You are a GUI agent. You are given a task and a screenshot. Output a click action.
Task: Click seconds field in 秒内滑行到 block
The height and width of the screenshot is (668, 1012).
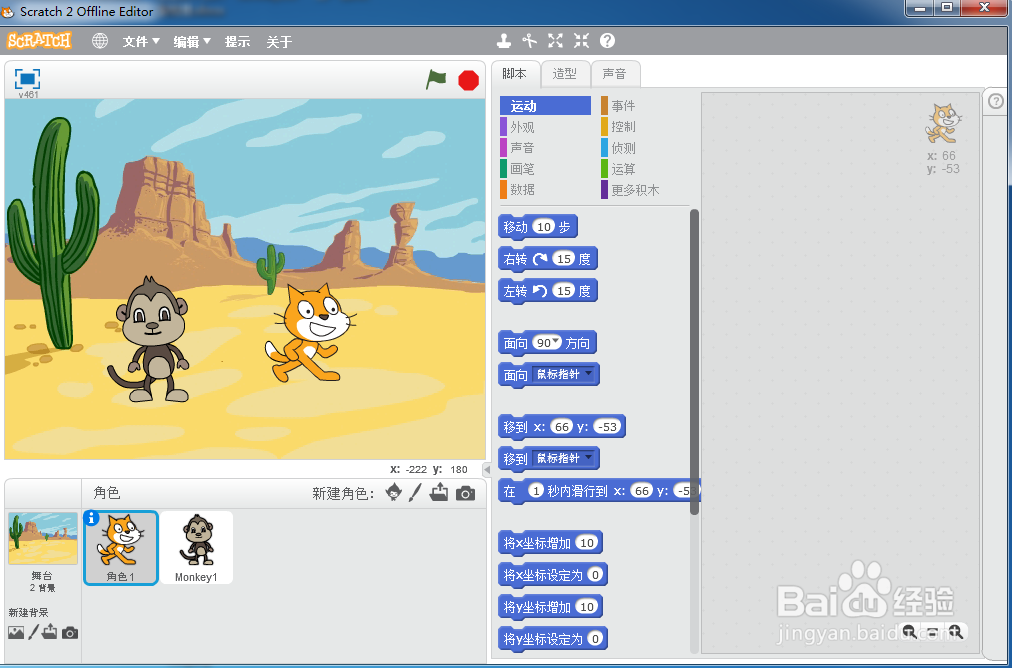coord(536,491)
